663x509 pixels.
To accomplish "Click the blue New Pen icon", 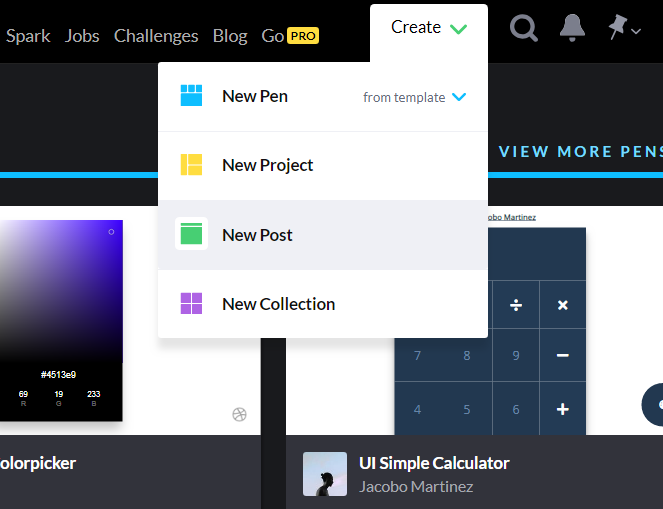I will coord(191,96).
